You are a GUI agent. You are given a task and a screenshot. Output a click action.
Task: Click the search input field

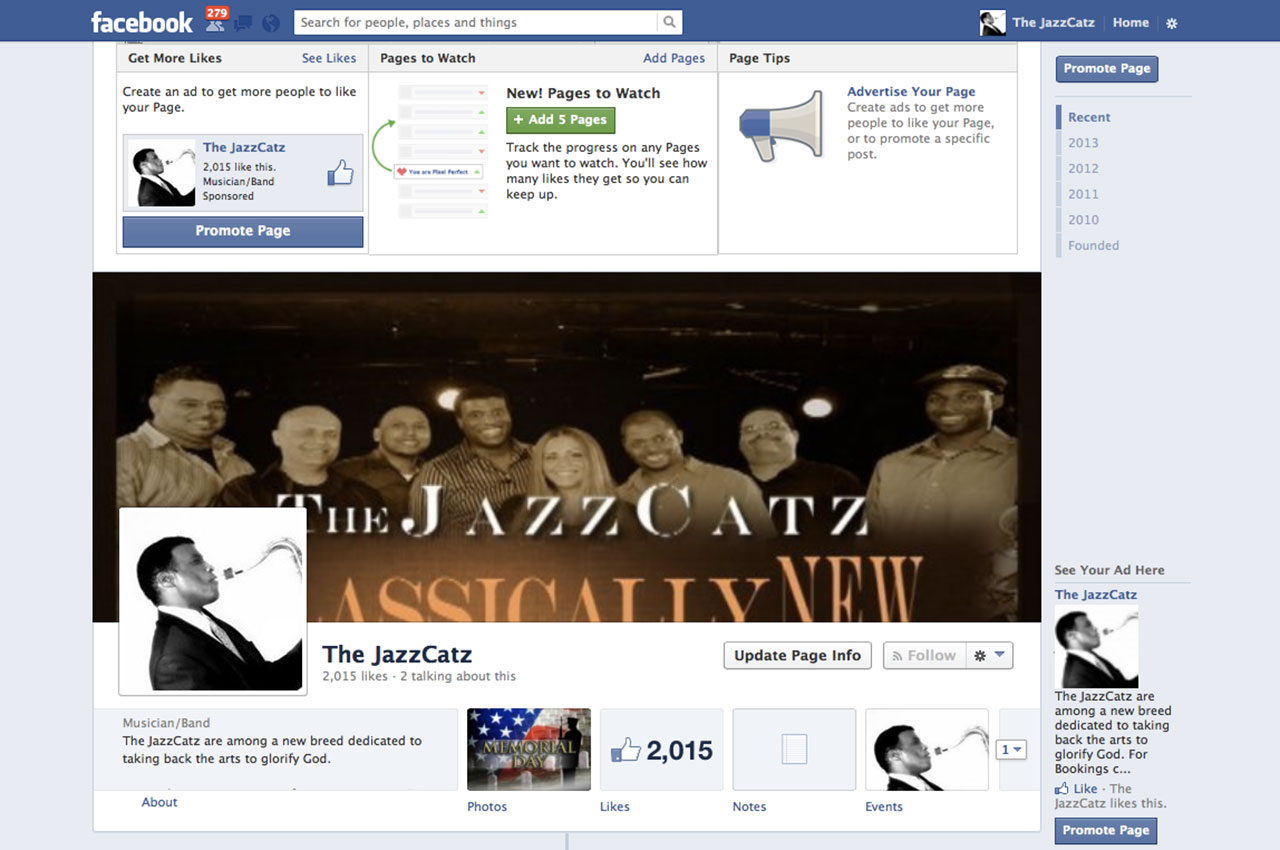476,22
